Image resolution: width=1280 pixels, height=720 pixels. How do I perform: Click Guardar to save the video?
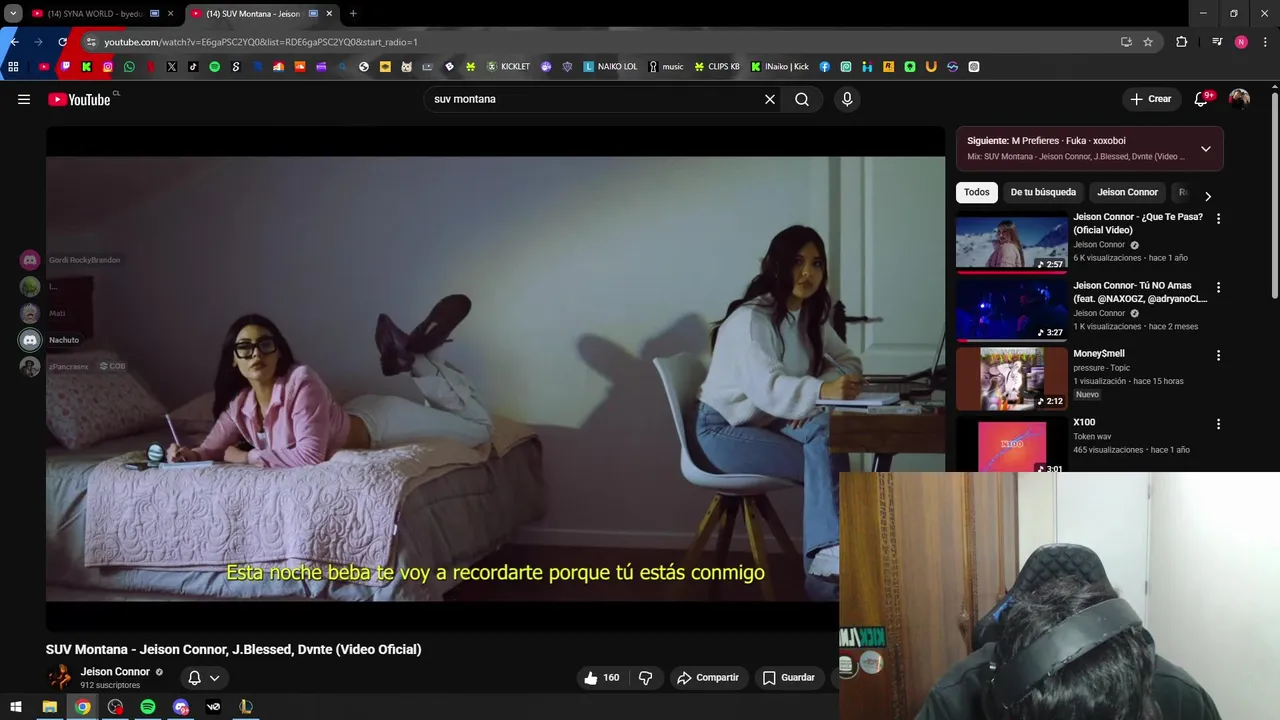tap(789, 678)
